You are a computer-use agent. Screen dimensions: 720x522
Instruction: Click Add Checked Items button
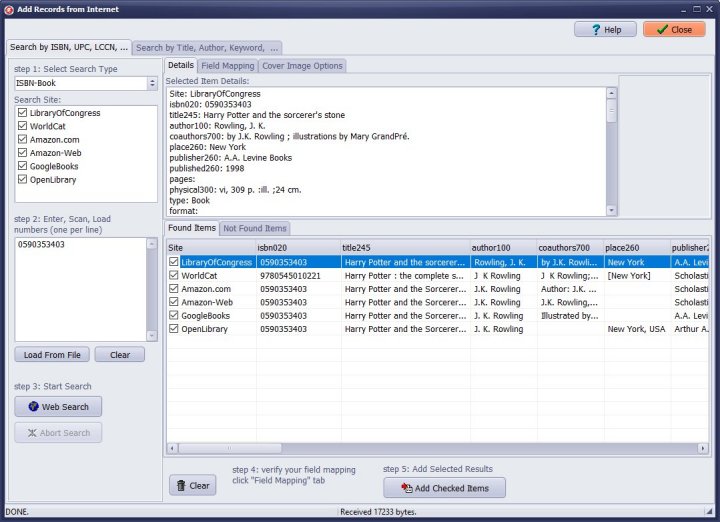tap(444, 488)
